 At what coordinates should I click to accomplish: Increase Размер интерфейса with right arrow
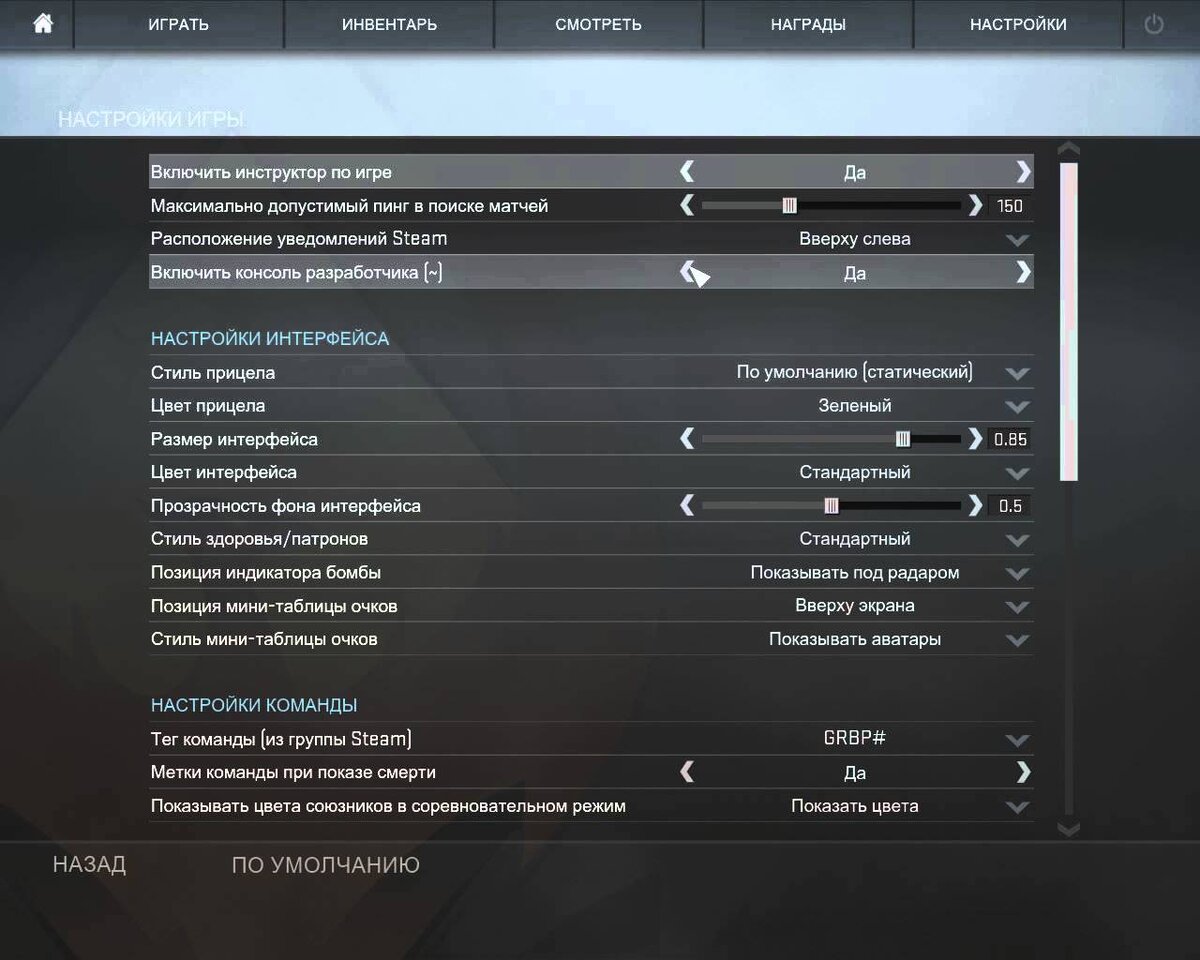point(975,438)
